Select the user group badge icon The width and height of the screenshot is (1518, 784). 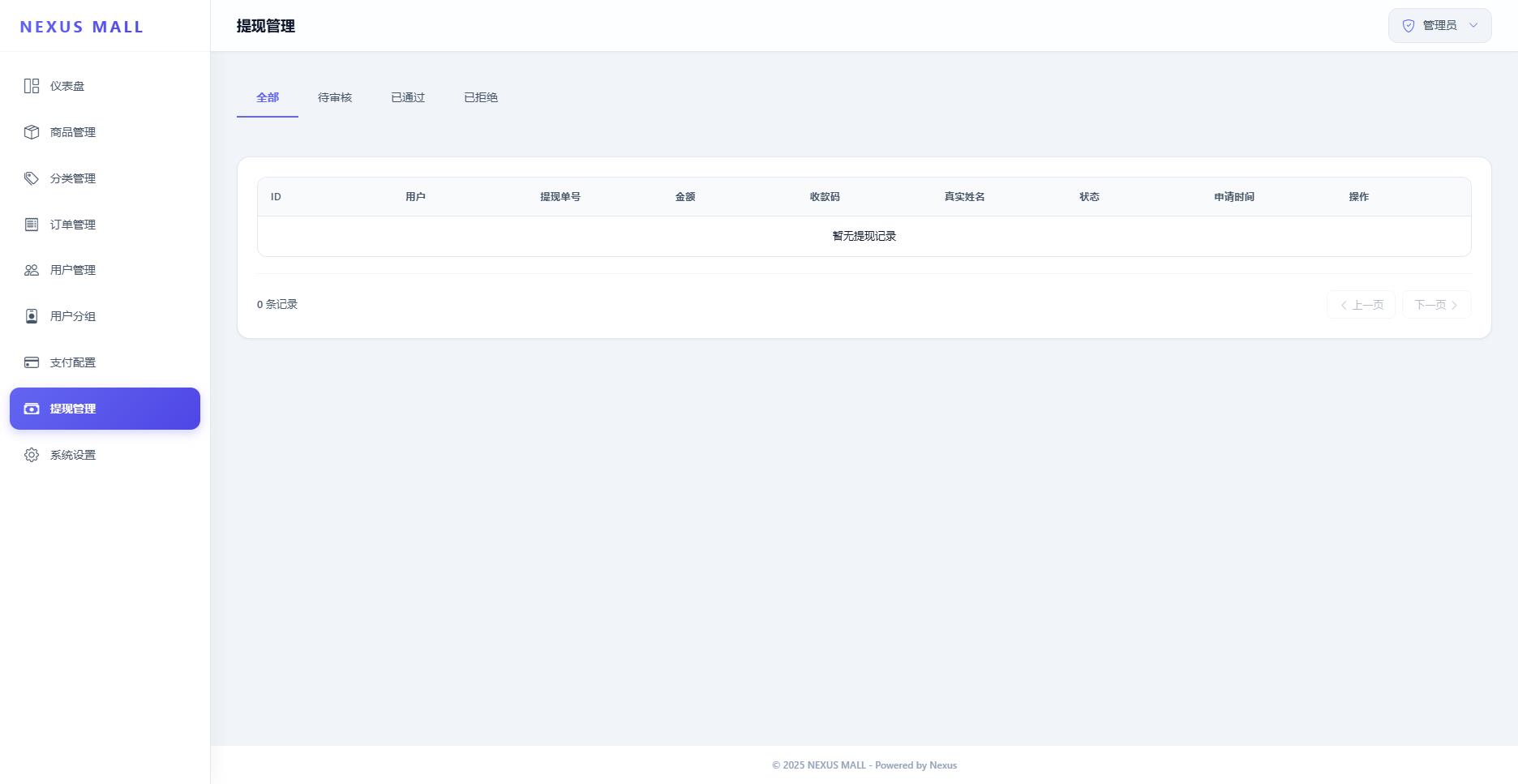pyautogui.click(x=32, y=316)
